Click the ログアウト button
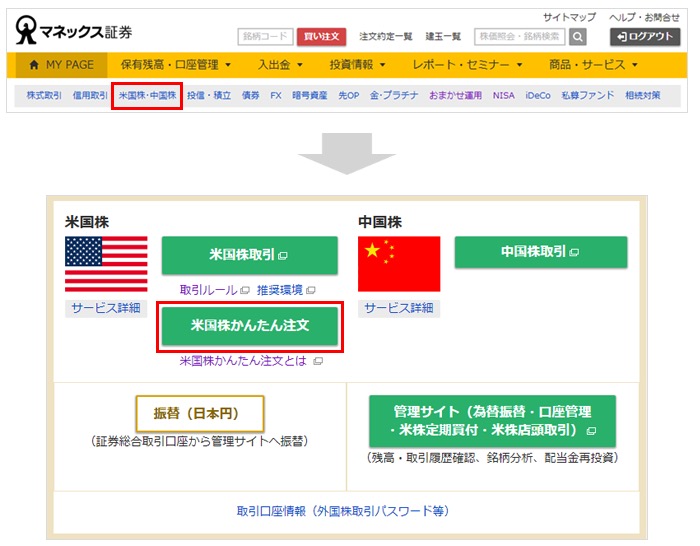700x546 pixels. point(645,37)
